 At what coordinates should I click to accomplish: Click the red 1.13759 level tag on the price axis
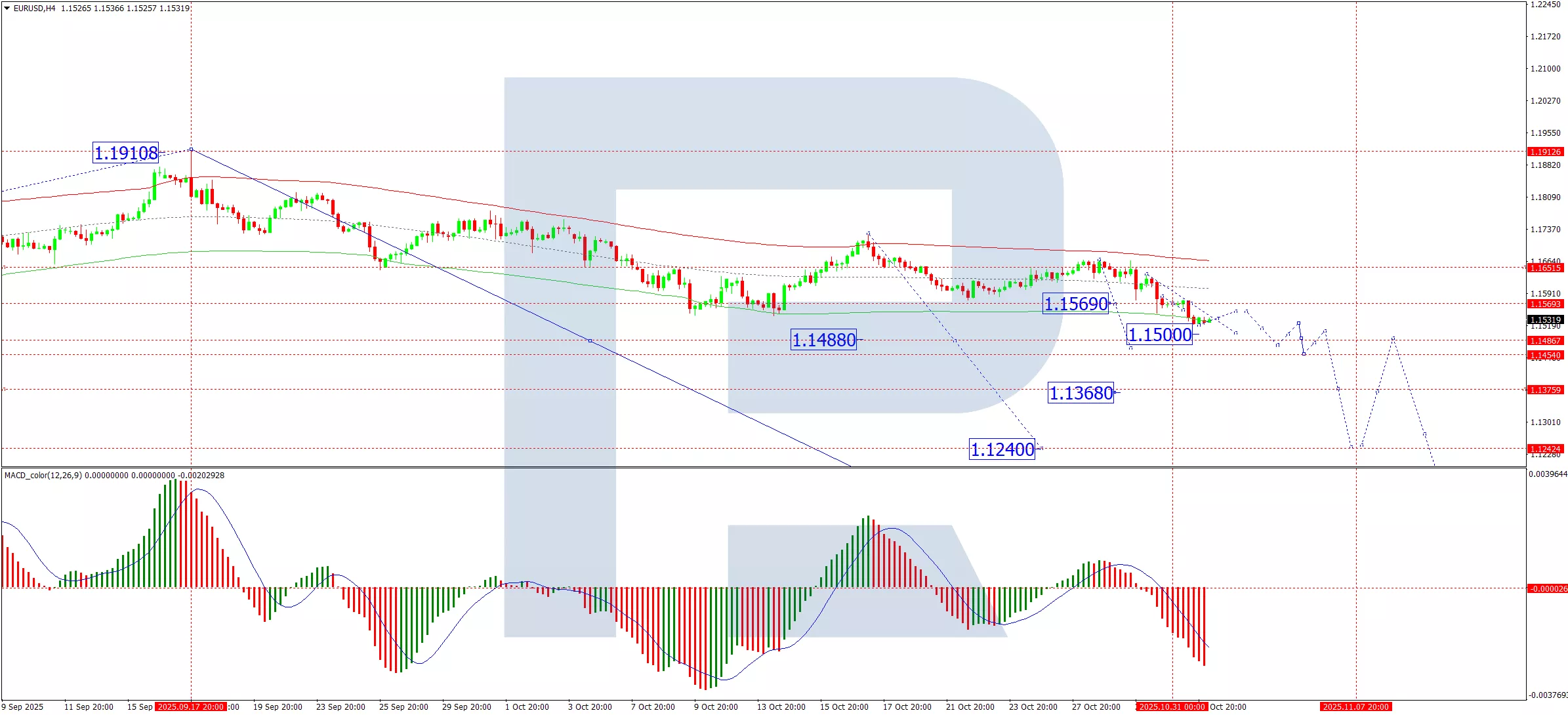(x=1546, y=390)
